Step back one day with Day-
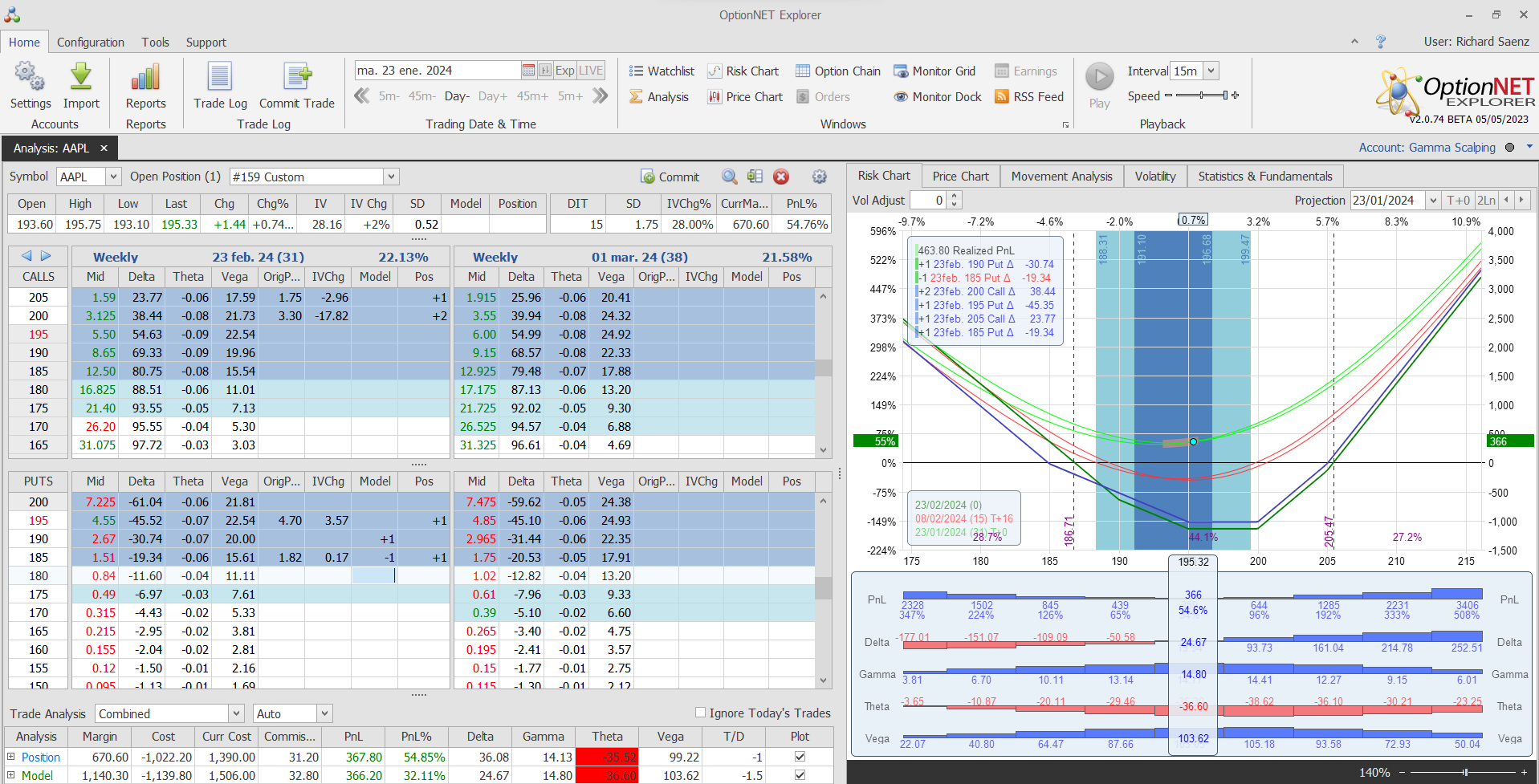The height and width of the screenshot is (784, 1539). tap(457, 96)
